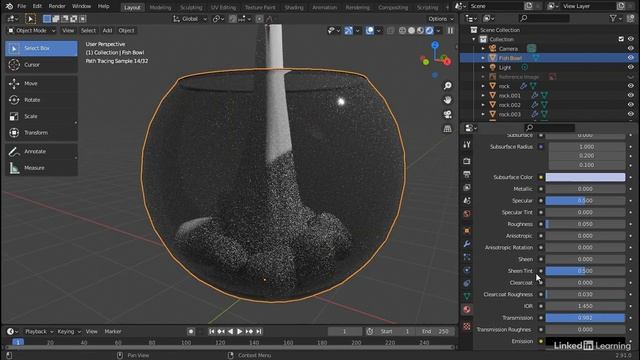Collapse the Collection tree
This screenshot has width=640, height=360.
click(474, 39)
